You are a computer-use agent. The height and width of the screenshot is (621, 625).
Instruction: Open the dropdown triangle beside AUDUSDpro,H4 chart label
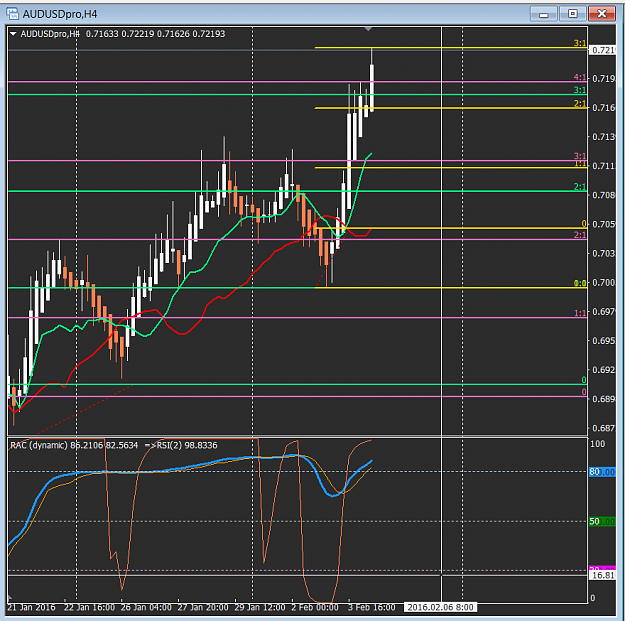pos(13,34)
